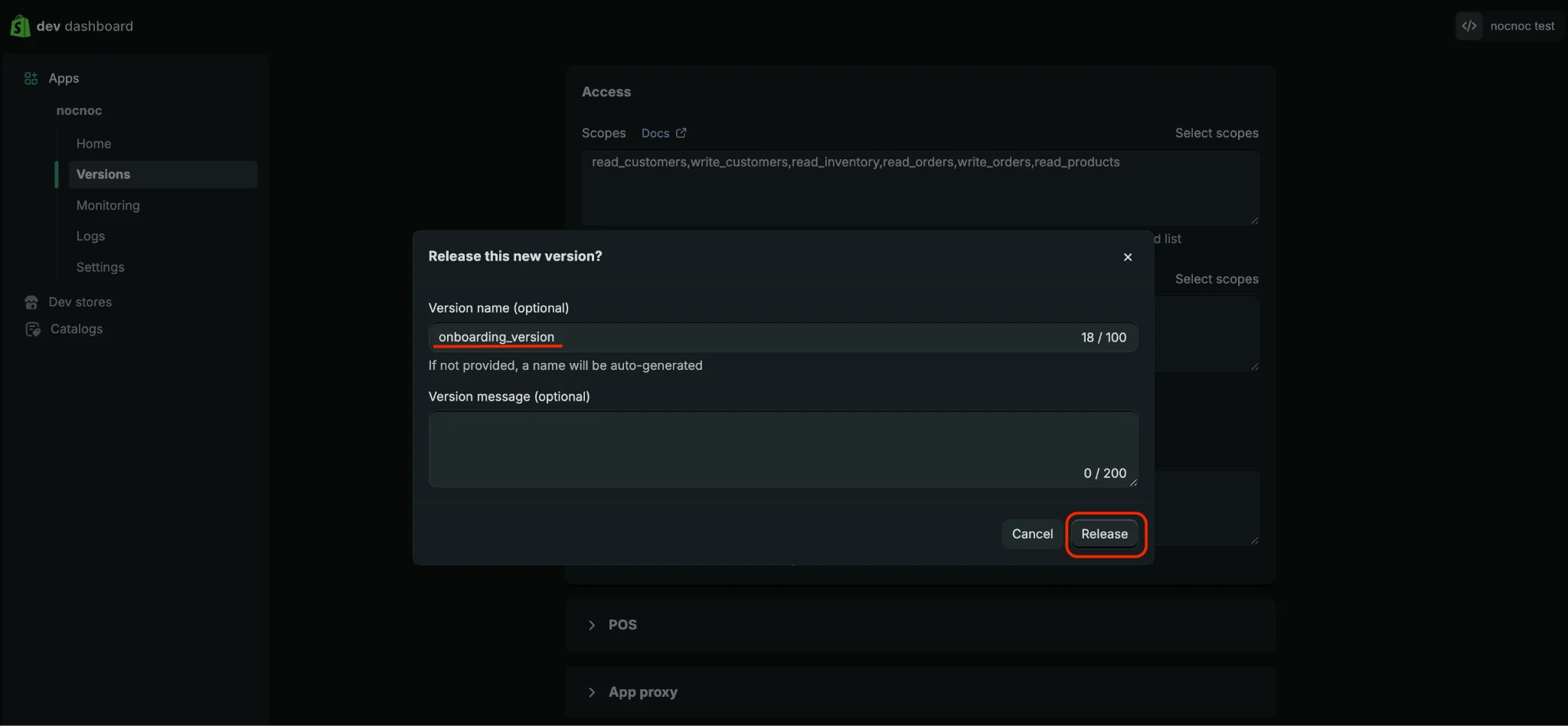Focus the Version name input field

[782, 338]
